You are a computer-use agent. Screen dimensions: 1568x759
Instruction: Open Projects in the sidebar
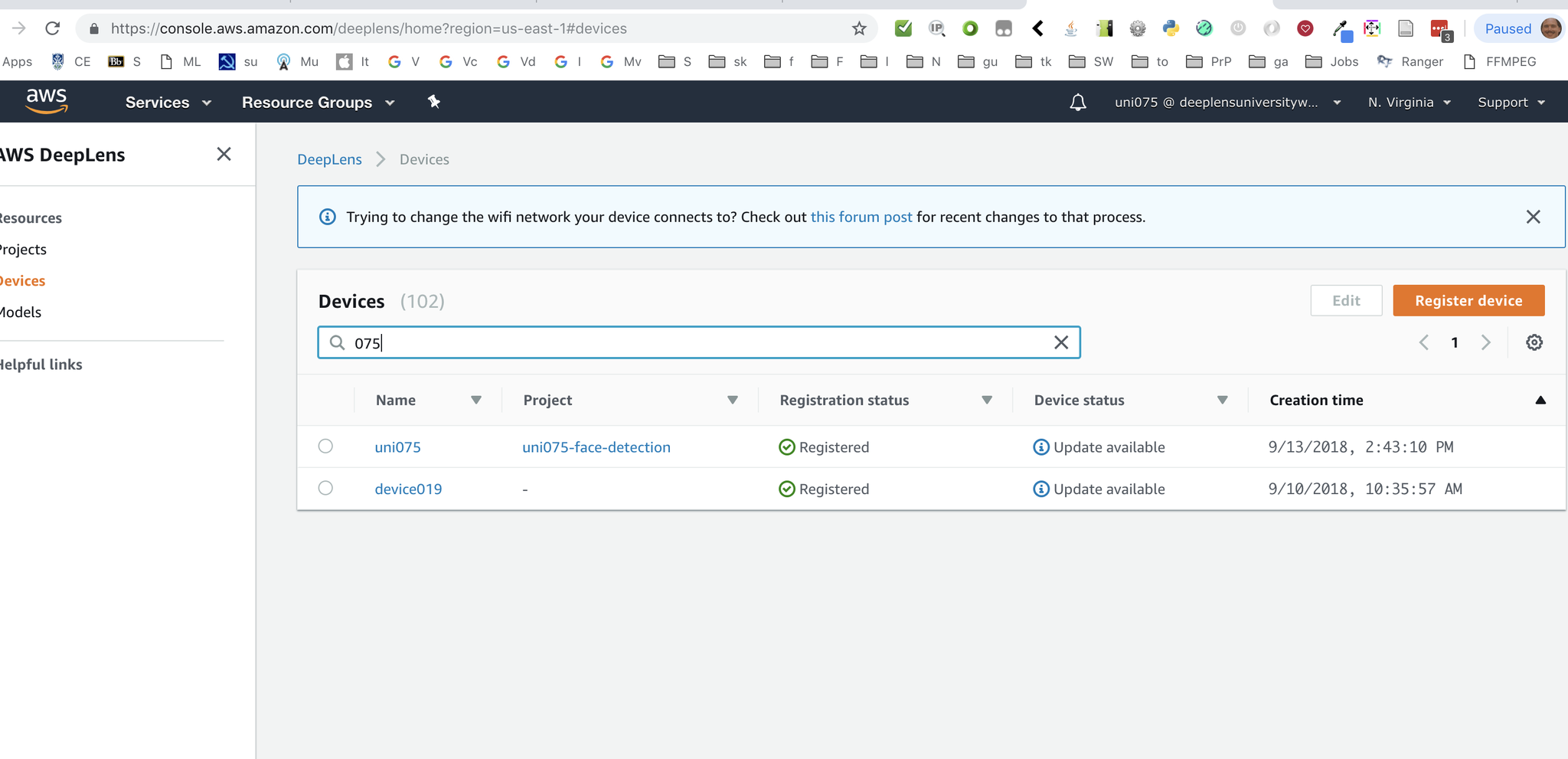point(23,249)
